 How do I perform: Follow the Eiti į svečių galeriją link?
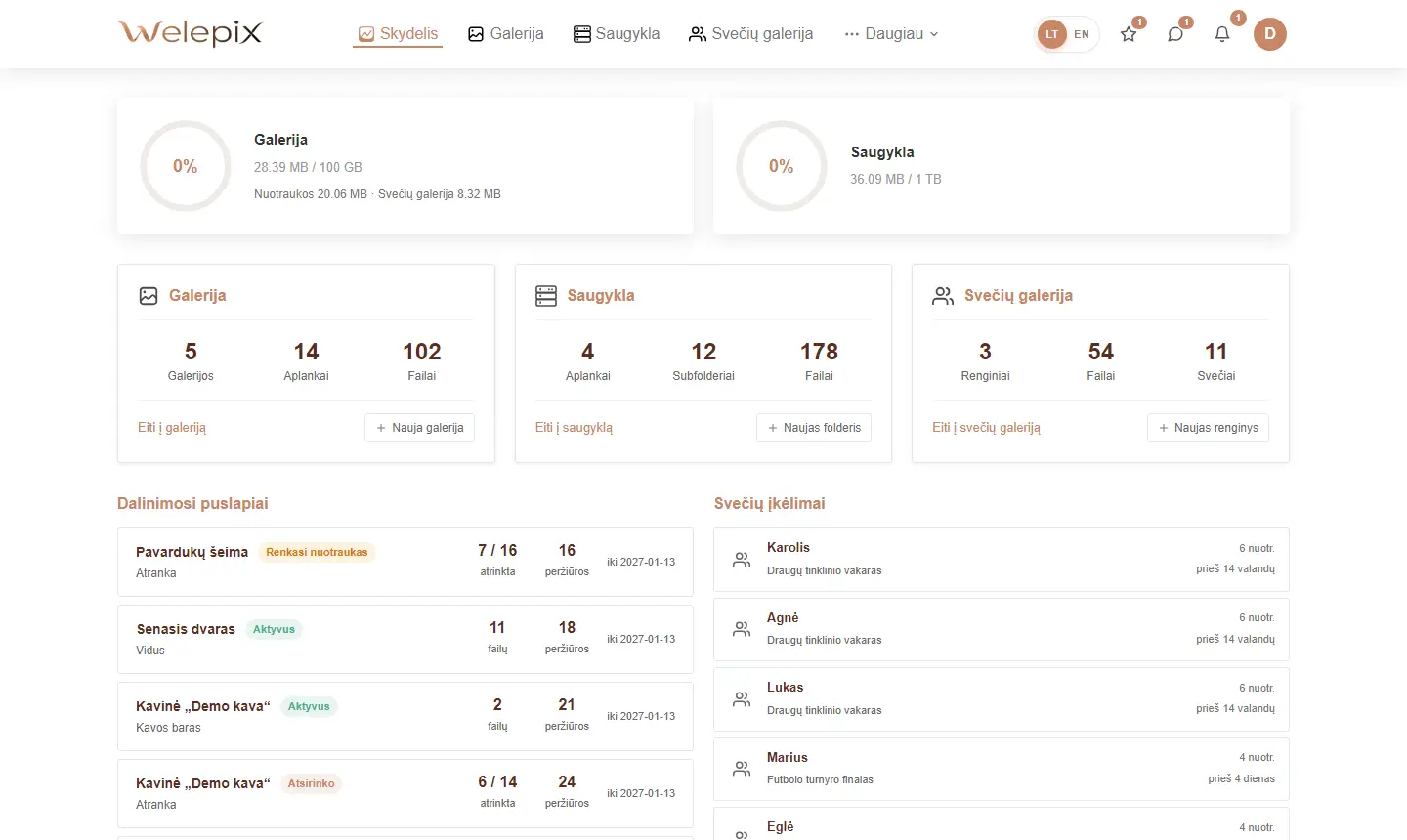pyautogui.click(x=986, y=428)
